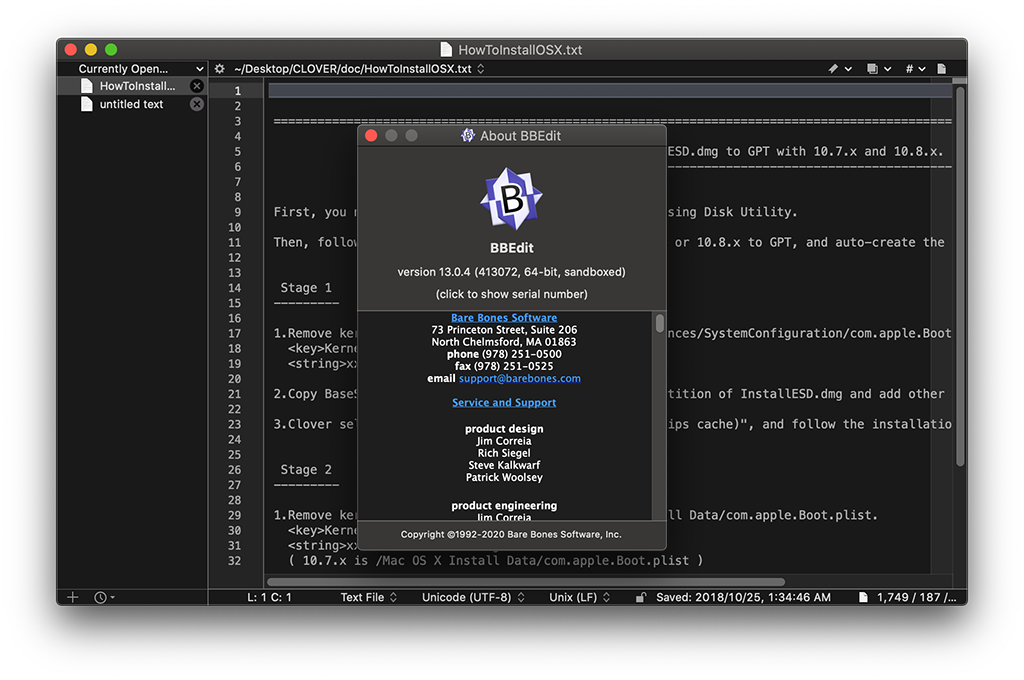The width and height of the screenshot is (1024, 680).
Task: Click line number 14 in the gutter
Action: tap(234, 288)
